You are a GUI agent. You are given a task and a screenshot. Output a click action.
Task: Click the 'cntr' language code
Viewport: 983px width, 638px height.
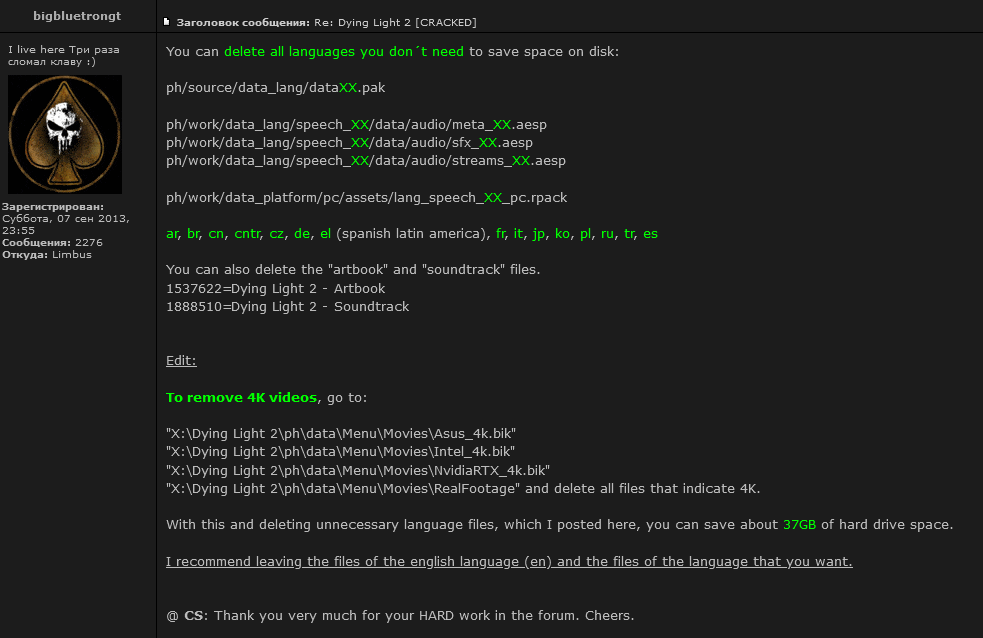click(246, 233)
